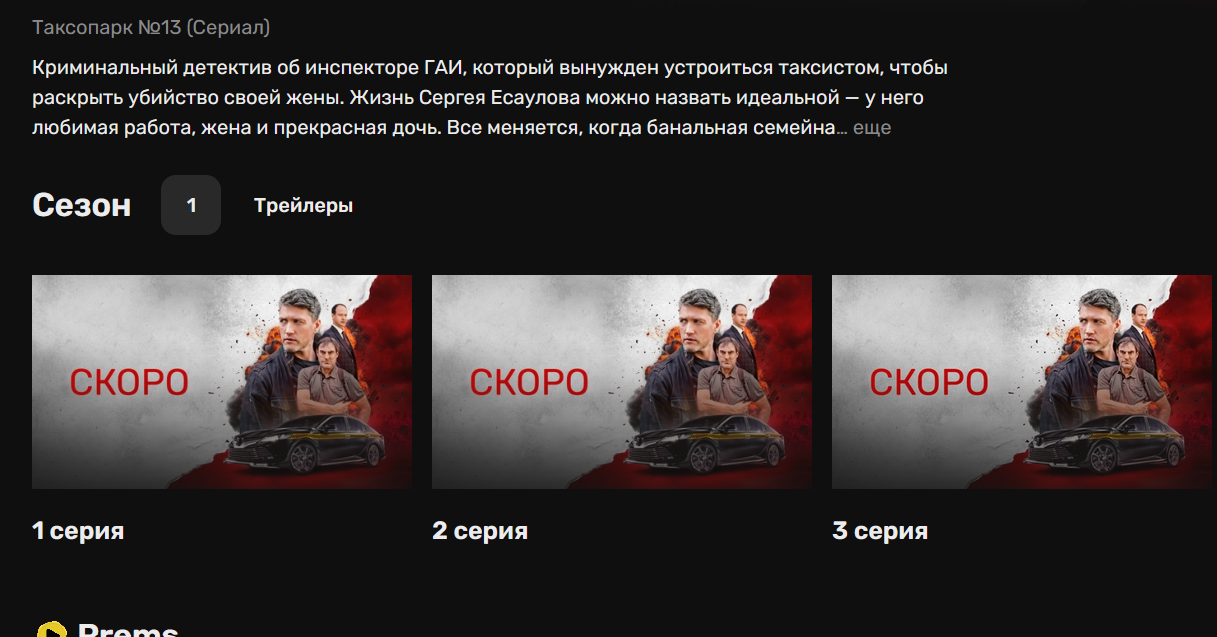Open the 2 серия poster thumbnail
Image resolution: width=1217 pixels, height=637 pixels.
[622, 382]
